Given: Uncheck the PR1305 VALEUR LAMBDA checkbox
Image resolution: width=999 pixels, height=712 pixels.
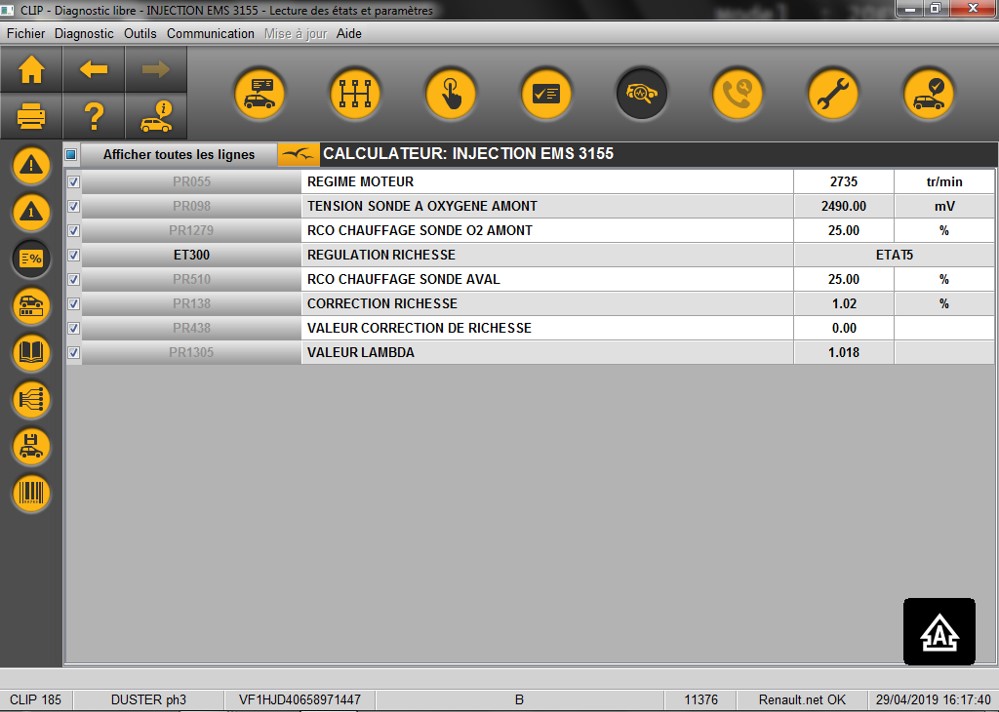Looking at the screenshot, I should 73,352.
